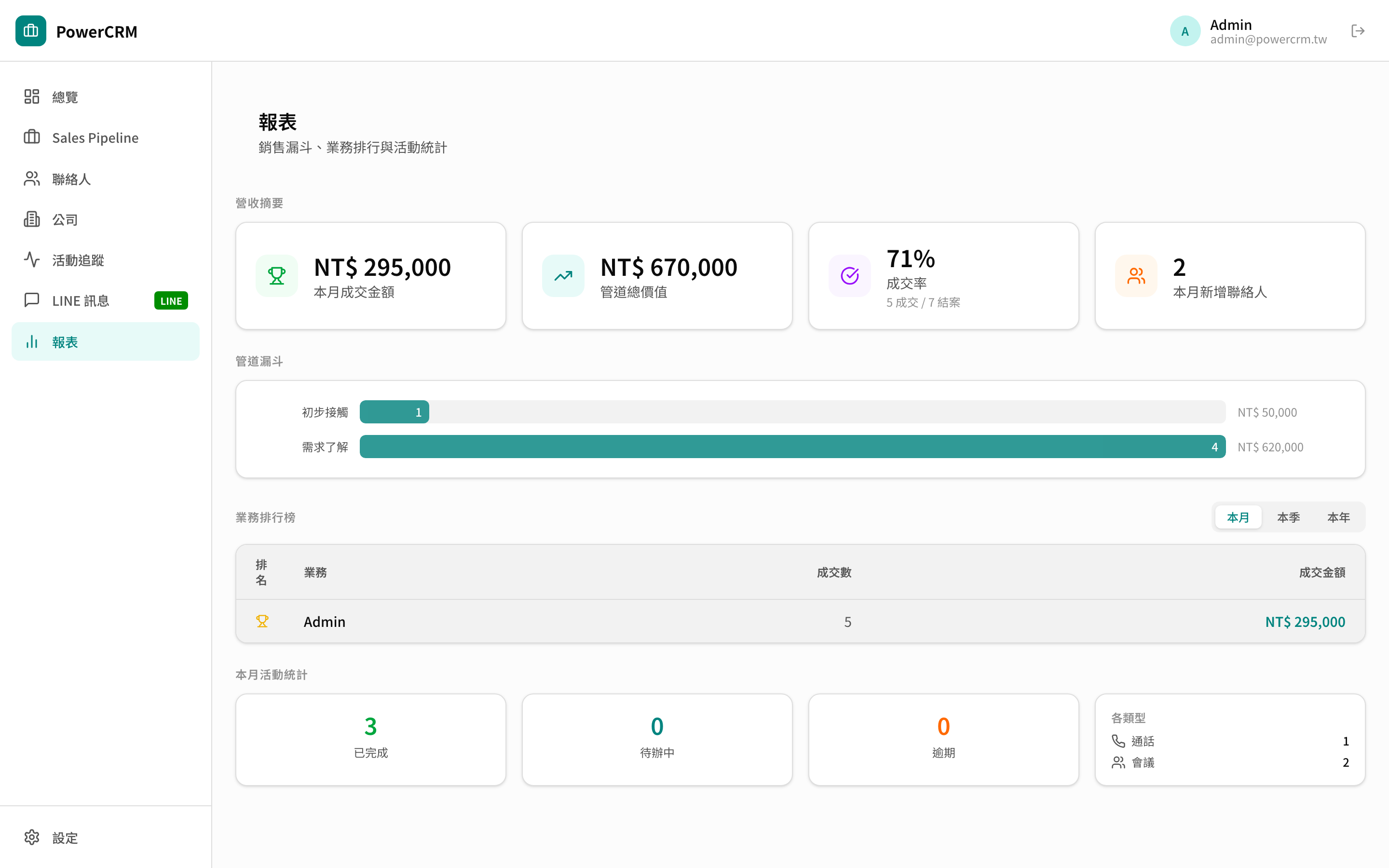This screenshot has height=868, width=1389.
Task: Switch leaderboard to 本季
Action: tap(1288, 517)
